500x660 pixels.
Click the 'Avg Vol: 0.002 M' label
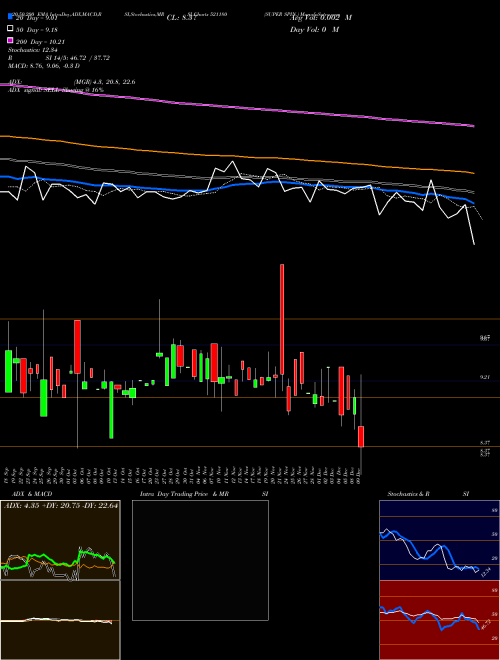tap(321, 18)
